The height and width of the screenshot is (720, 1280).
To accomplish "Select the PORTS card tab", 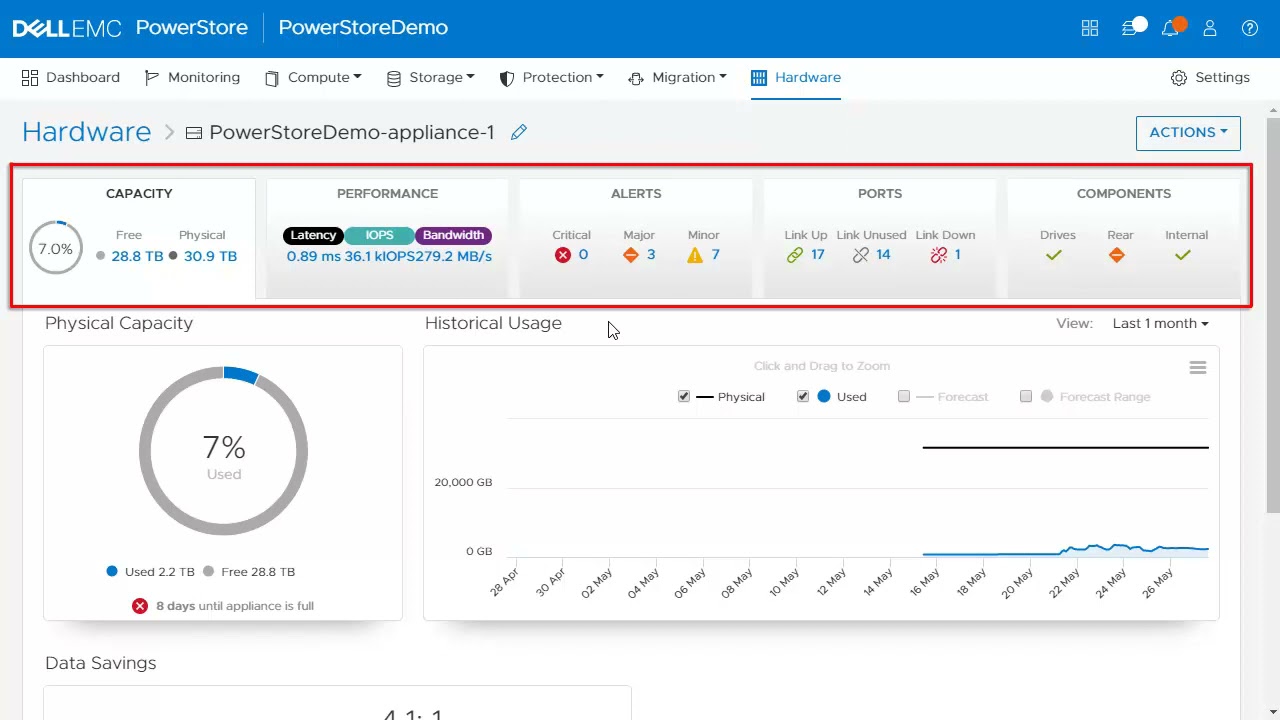I will pyautogui.click(x=880, y=238).
